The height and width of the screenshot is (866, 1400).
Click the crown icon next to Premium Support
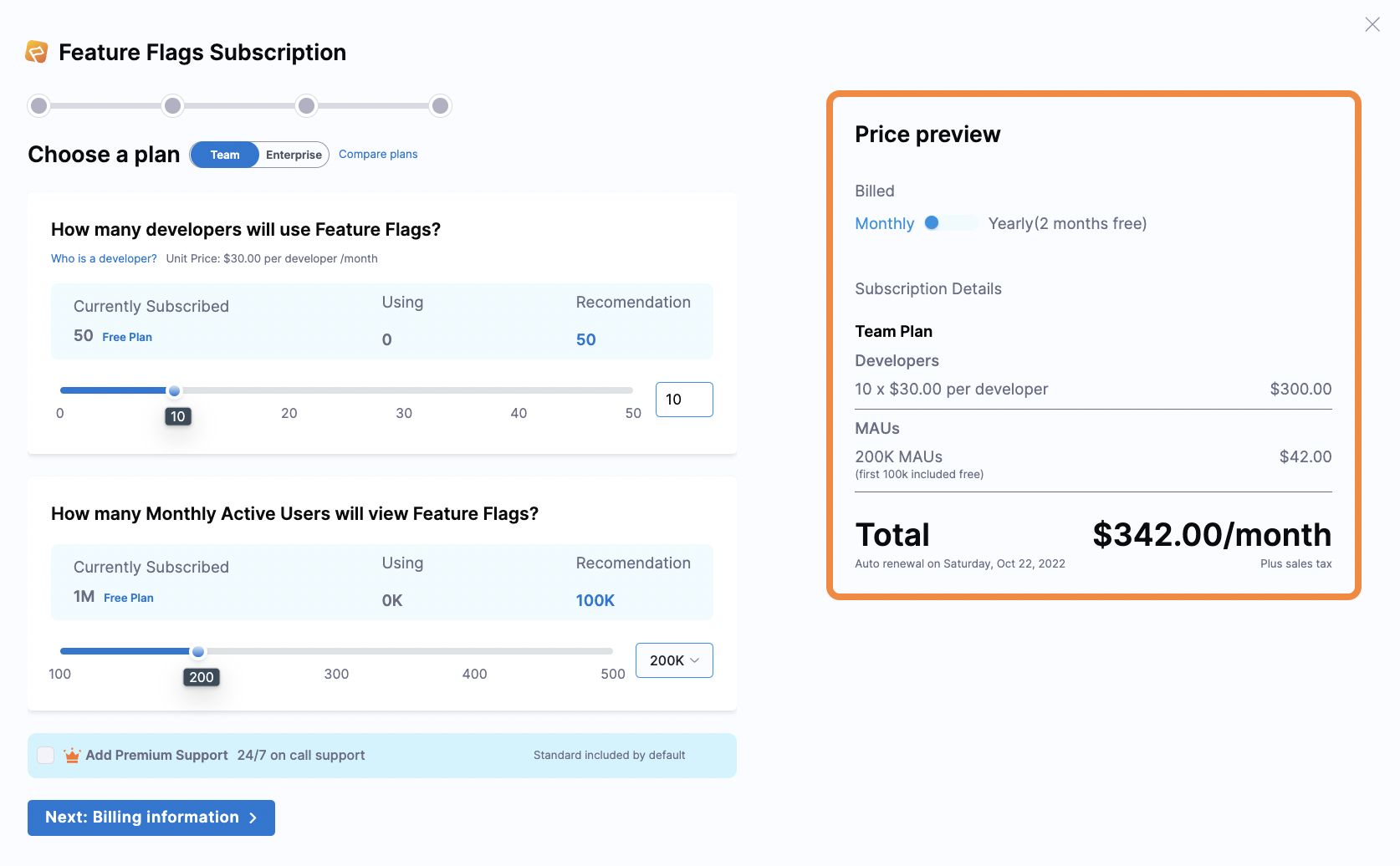coord(71,754)
